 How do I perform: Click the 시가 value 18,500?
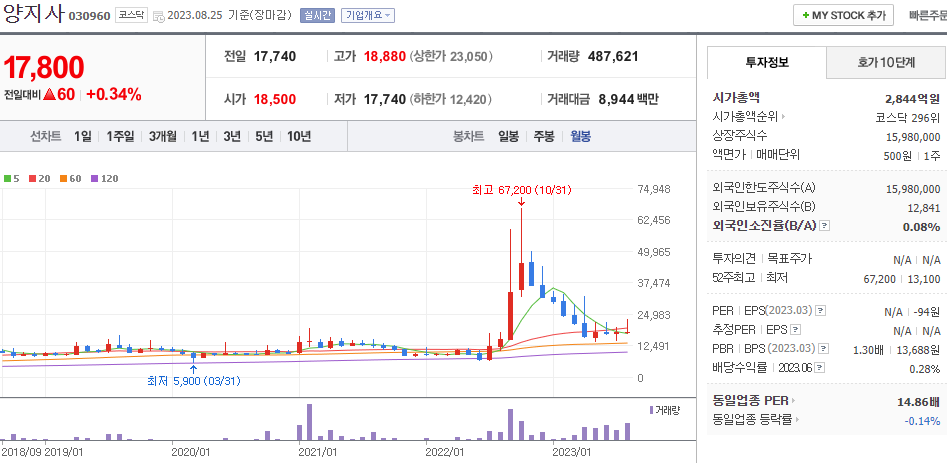point(275,100)
